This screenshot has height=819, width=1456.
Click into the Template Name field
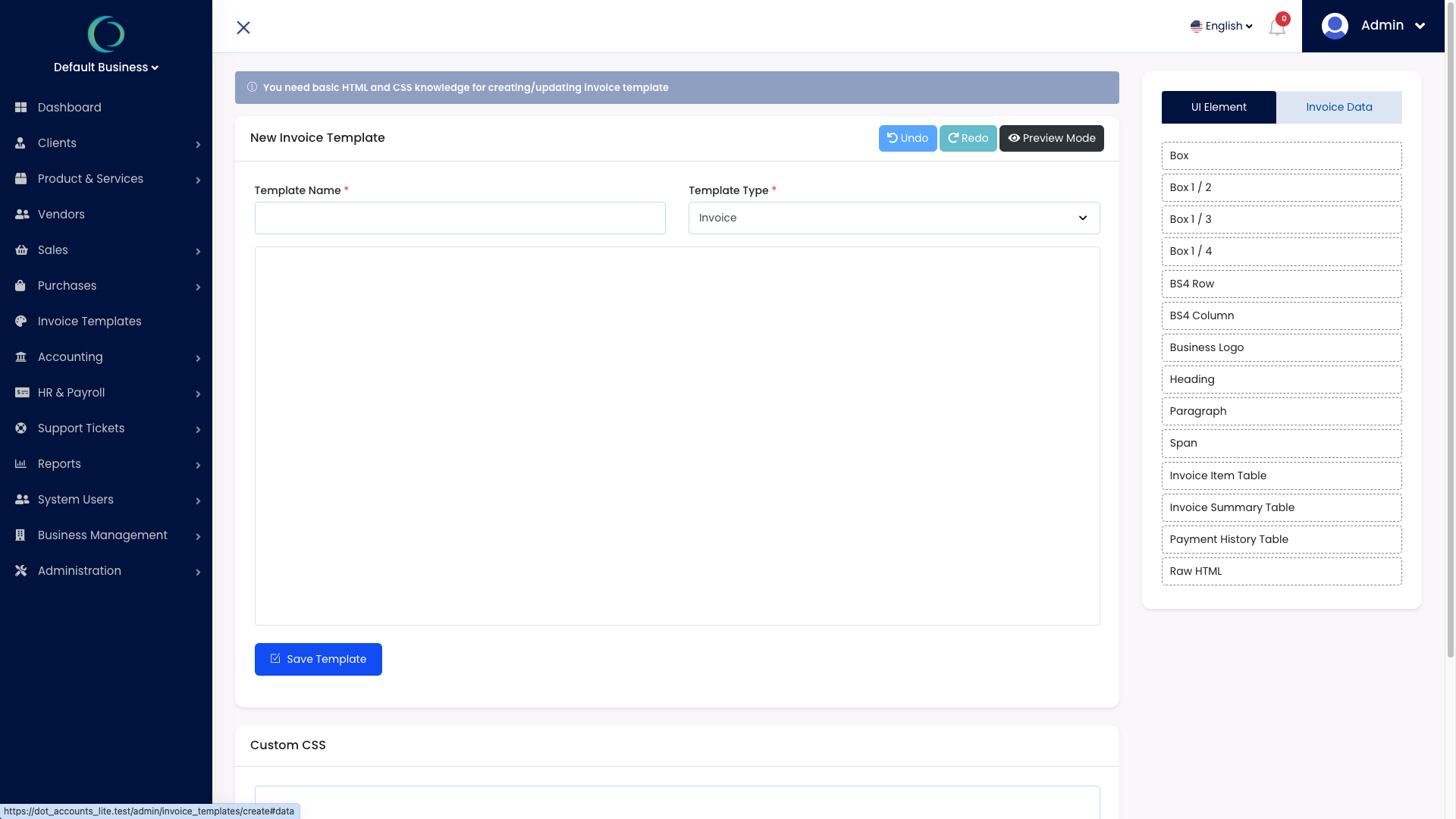click(460, 218)
